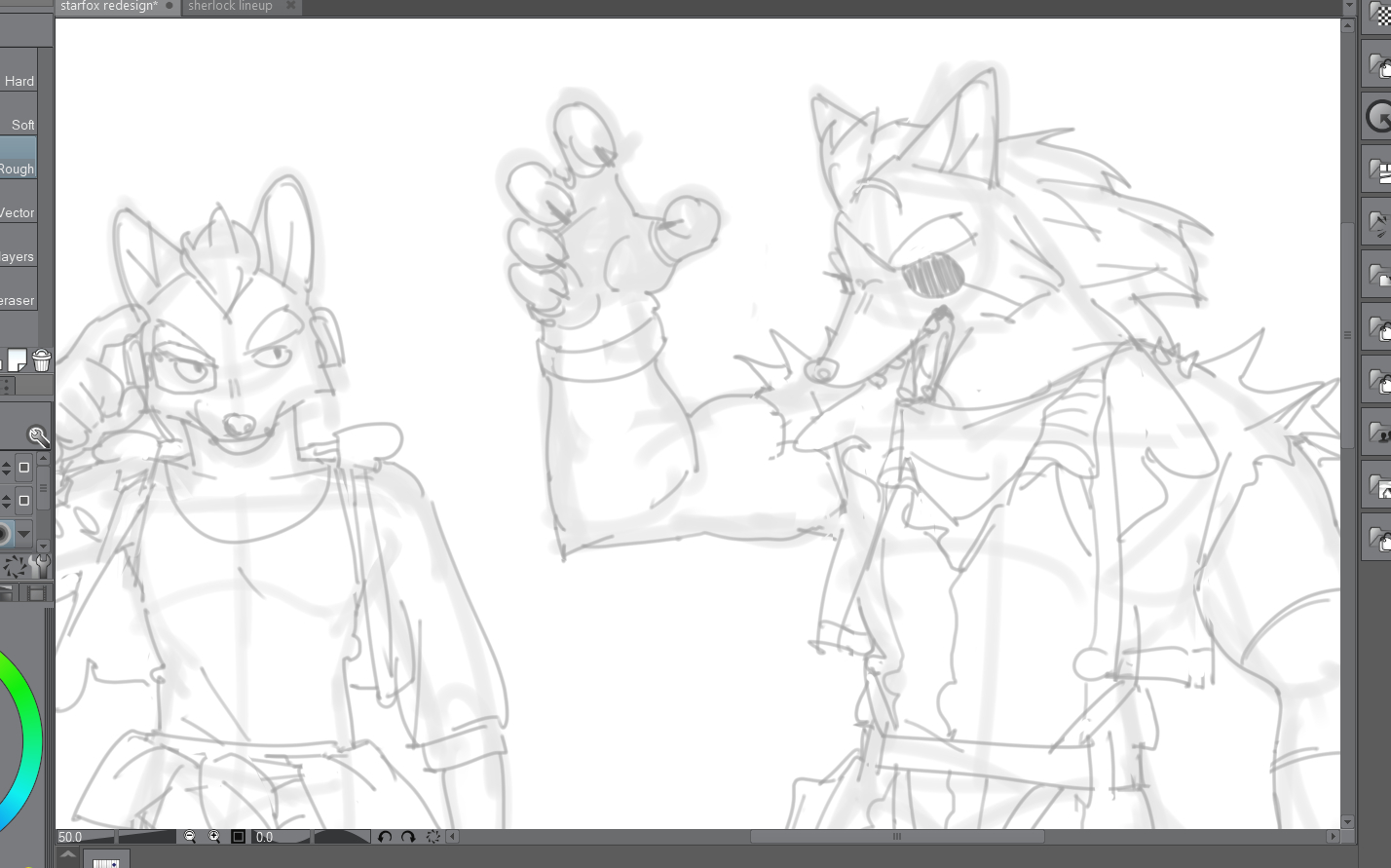Image resolution: width=1391 pixels, height=868 pixels.
Task: Click the zoom in magnifier icon
Action: pos(214,837)
